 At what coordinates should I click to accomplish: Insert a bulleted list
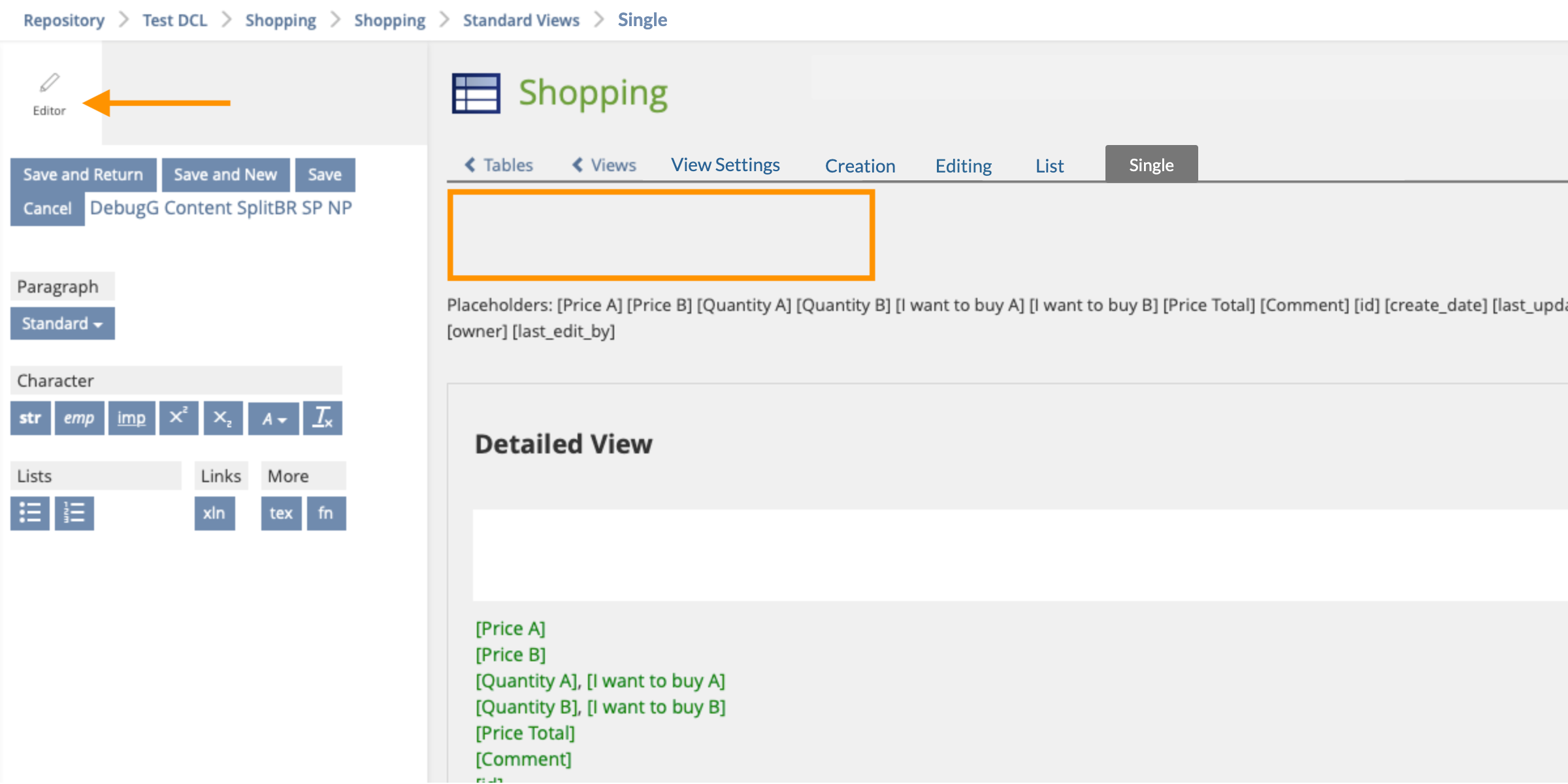30,513
